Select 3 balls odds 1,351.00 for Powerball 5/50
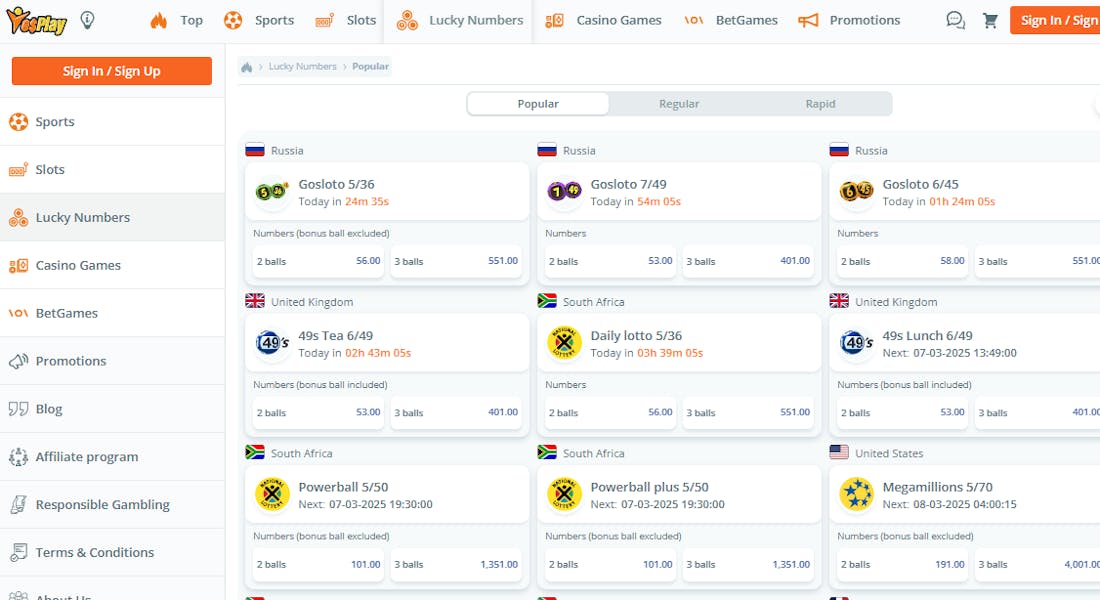The width and height of the screenshot is (1100, 600). (x=456, y=564)
